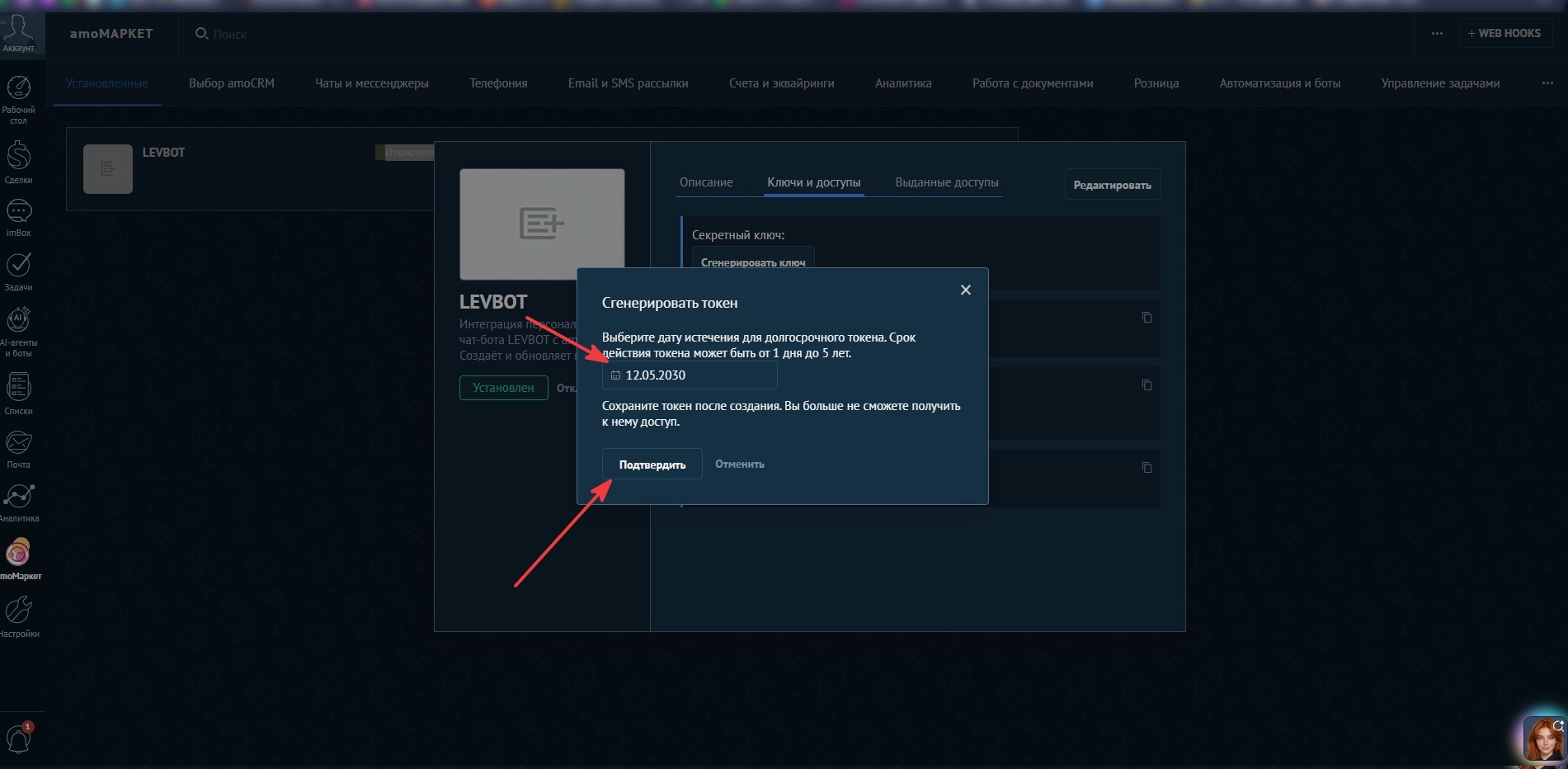Open the Чаты и мессенджеры tab

[372, 83]
